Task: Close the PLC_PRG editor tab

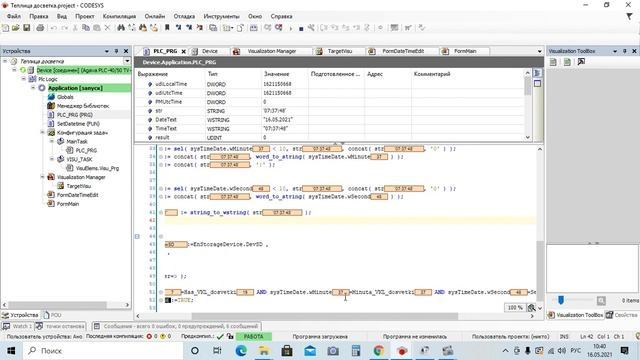Action: (184, 51)
